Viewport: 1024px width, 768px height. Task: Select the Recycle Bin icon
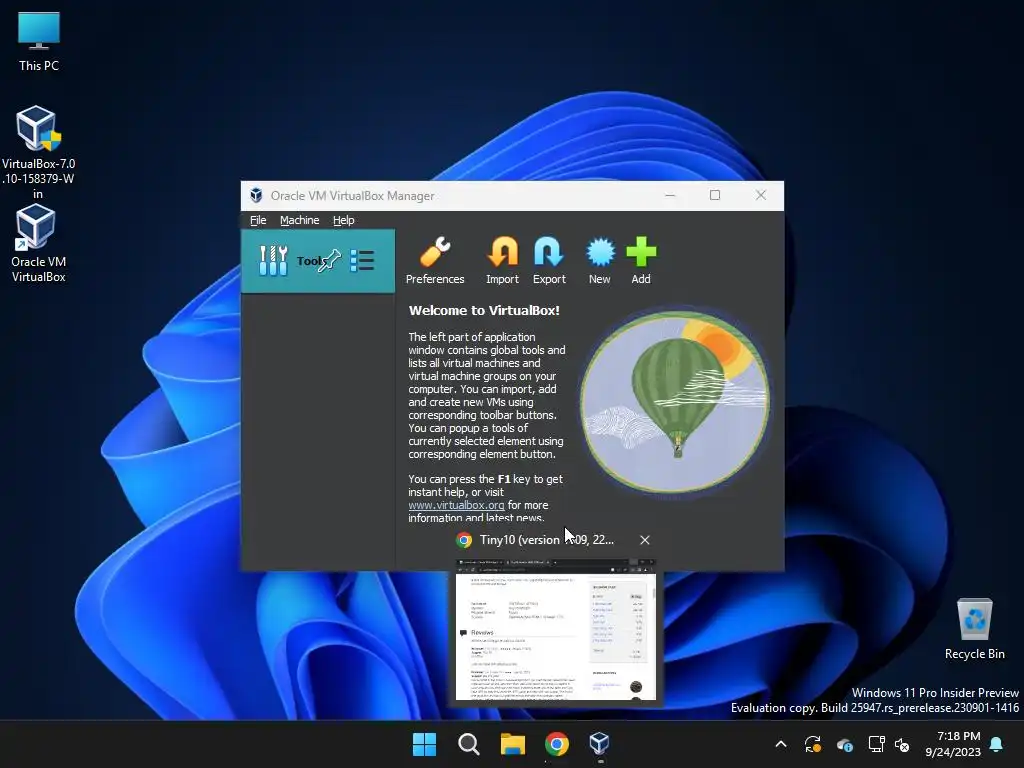974,629
